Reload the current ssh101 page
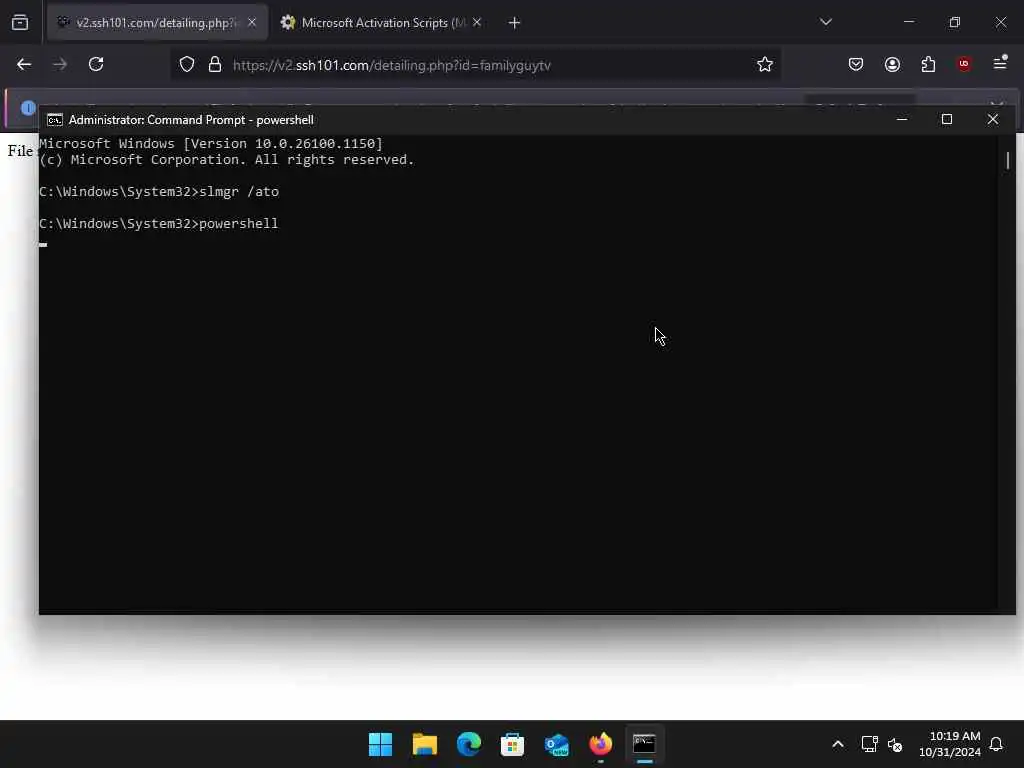 coord(96,64)
